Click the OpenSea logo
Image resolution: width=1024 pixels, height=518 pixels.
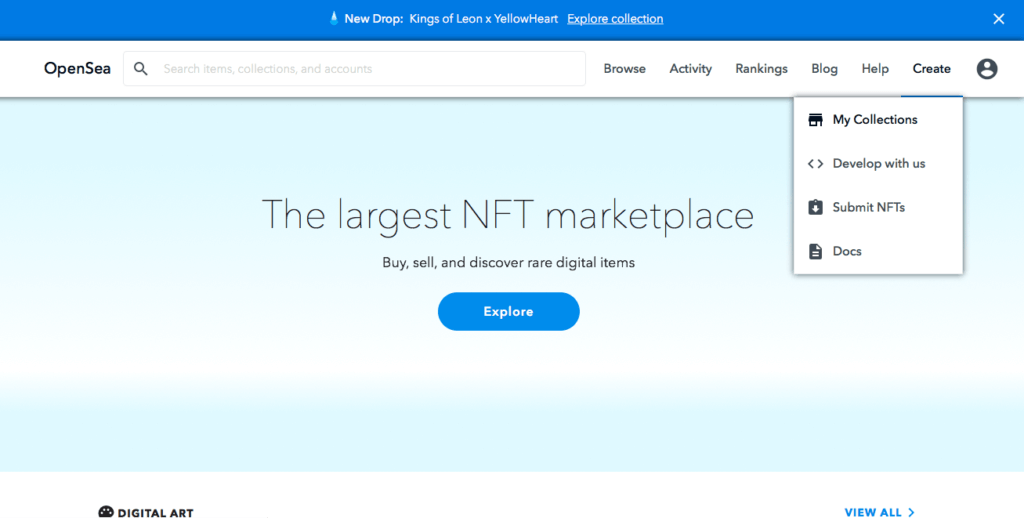pyautogui.click(x=76, y=69)
